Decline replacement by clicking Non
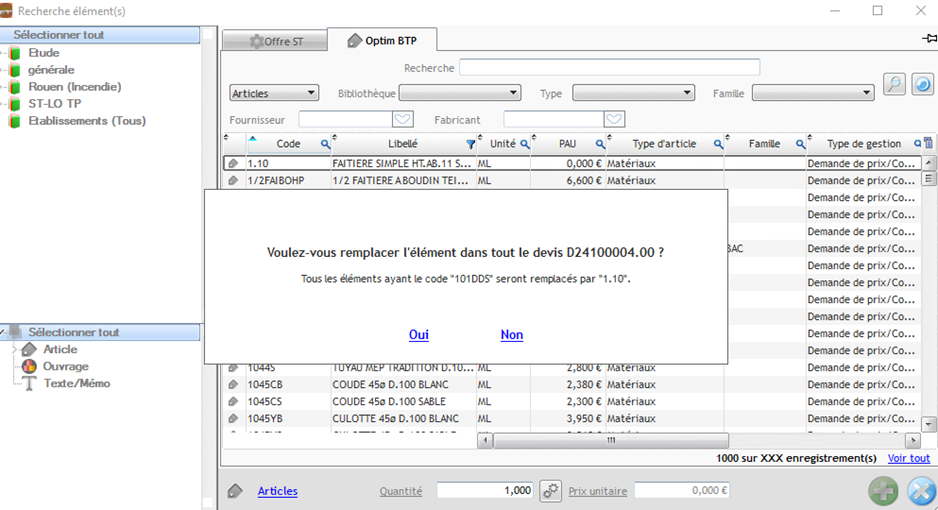This screenshot has width=938, height=510. (511, 335)
